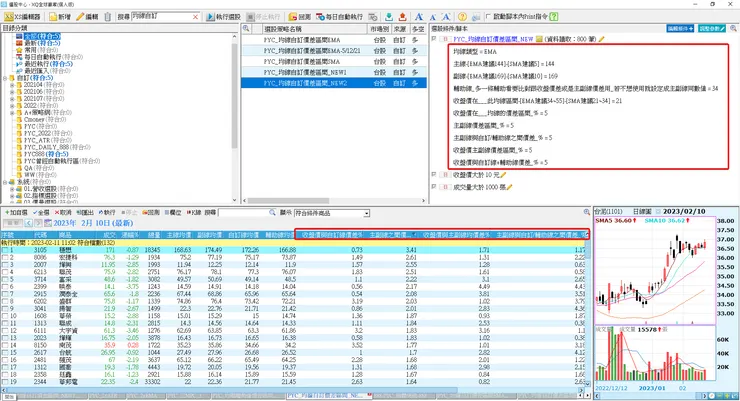This screenshot has width=740, height=401.
Task: Click the K線 button in results toolbar
Action: click(x=193, y=213)
